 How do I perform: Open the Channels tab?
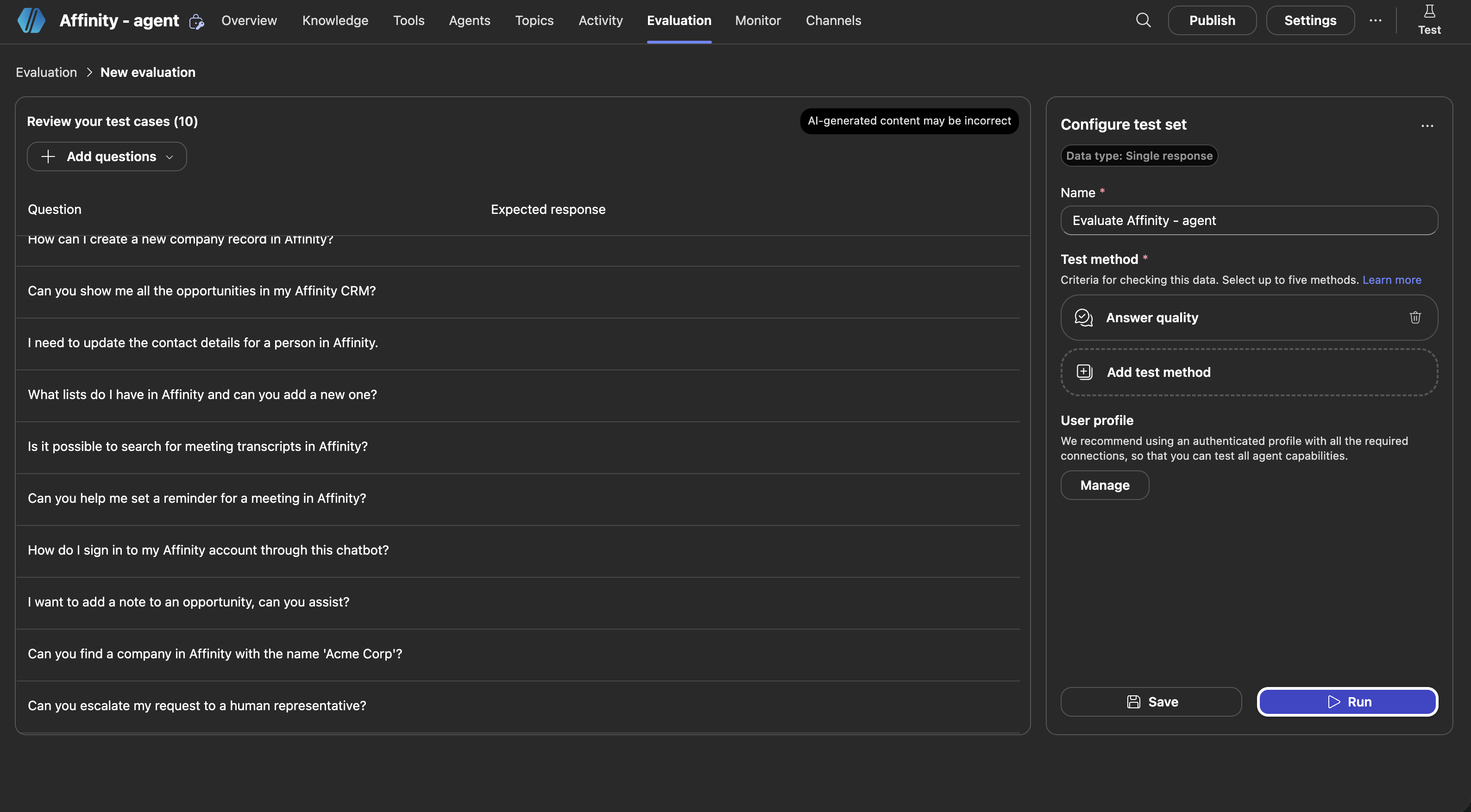click(833, 20)
